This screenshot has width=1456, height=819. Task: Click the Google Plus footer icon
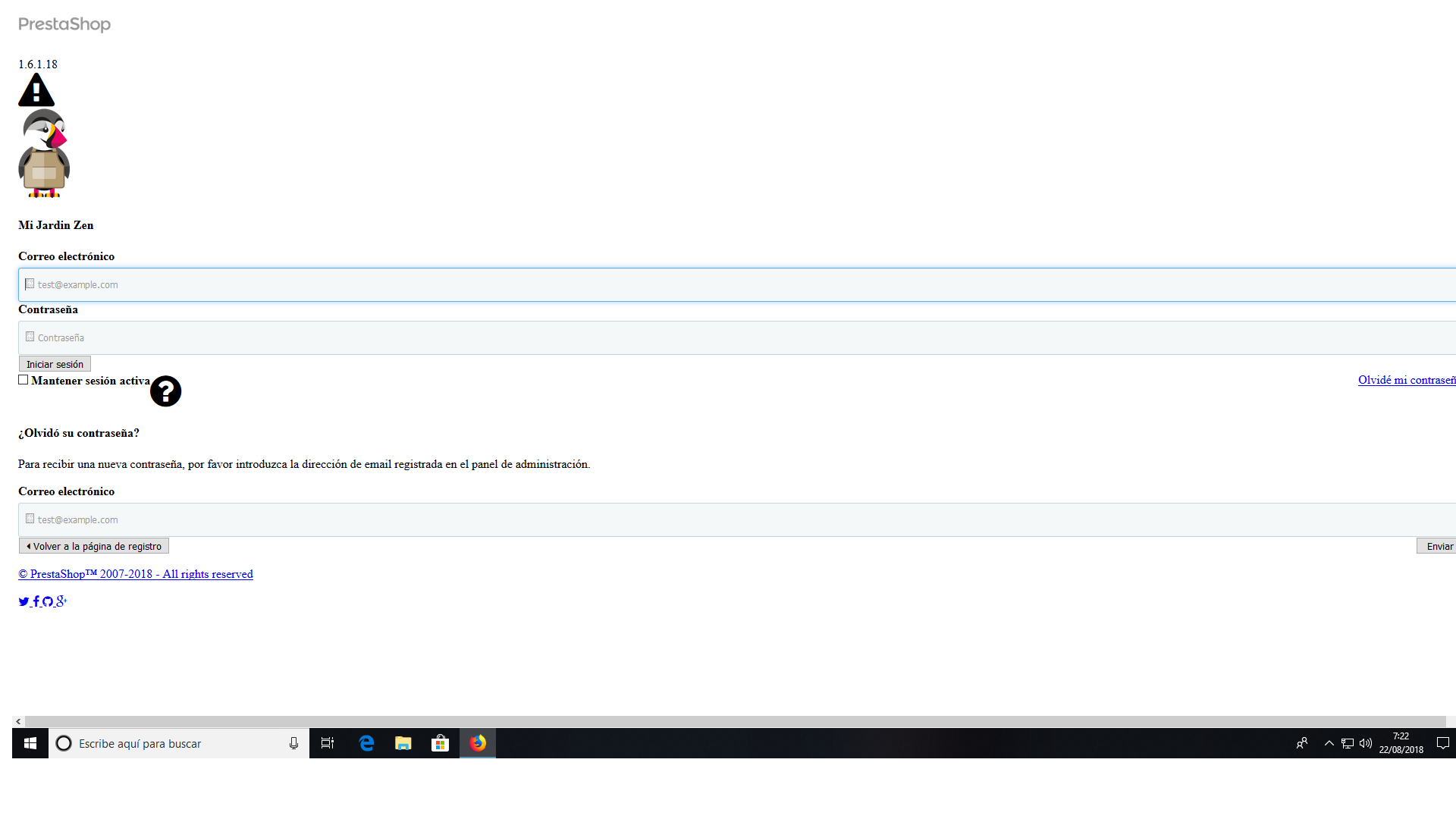pos(61,601)
